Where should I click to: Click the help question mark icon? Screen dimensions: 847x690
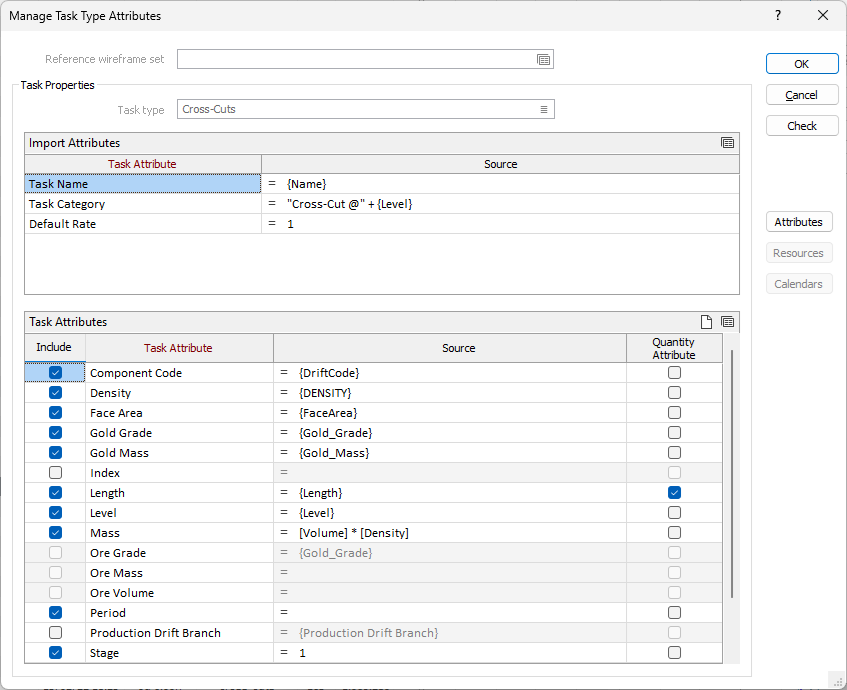[778, 16]
